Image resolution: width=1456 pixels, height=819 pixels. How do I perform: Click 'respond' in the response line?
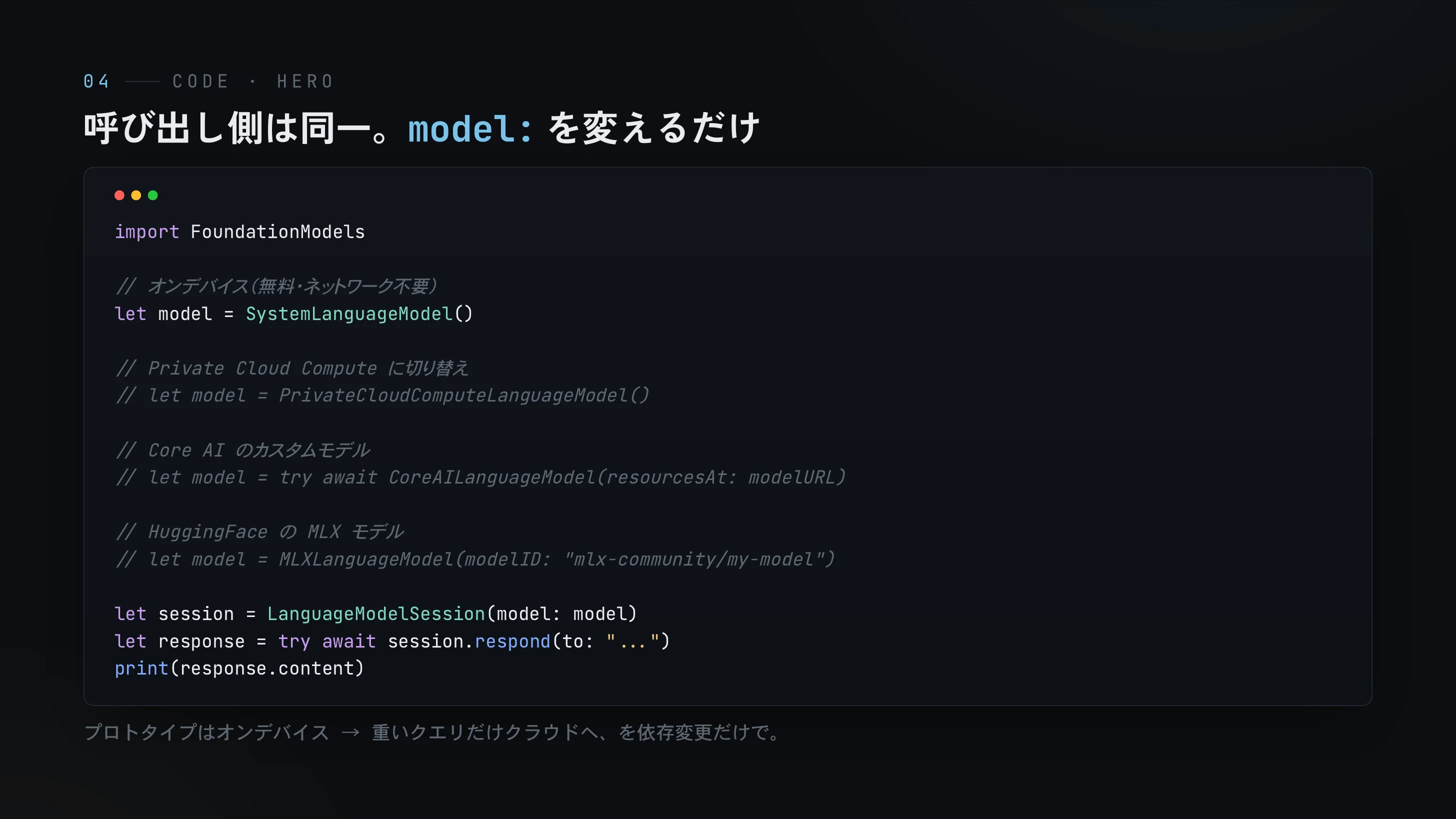(x=512, y=641)
